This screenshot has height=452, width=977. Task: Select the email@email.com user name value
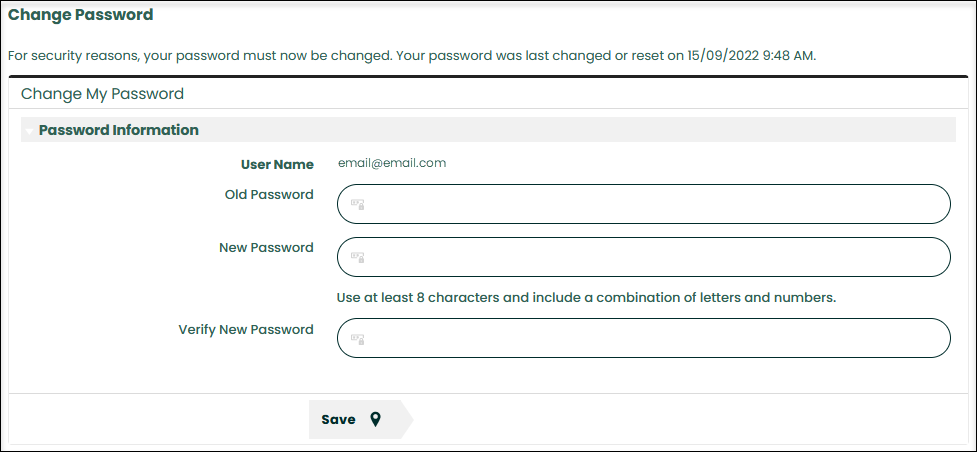(x=392, y=163)
